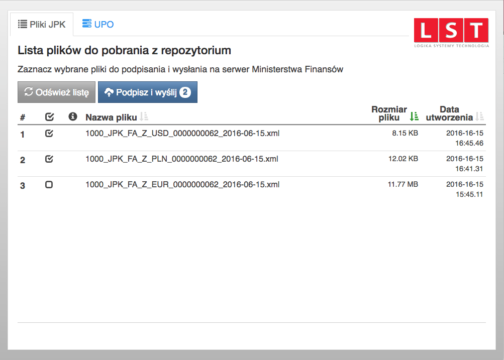The height and width of the screenshot is (360, 504).
Task: Switch to the UPO tab
Action: (x=98, y=24)
